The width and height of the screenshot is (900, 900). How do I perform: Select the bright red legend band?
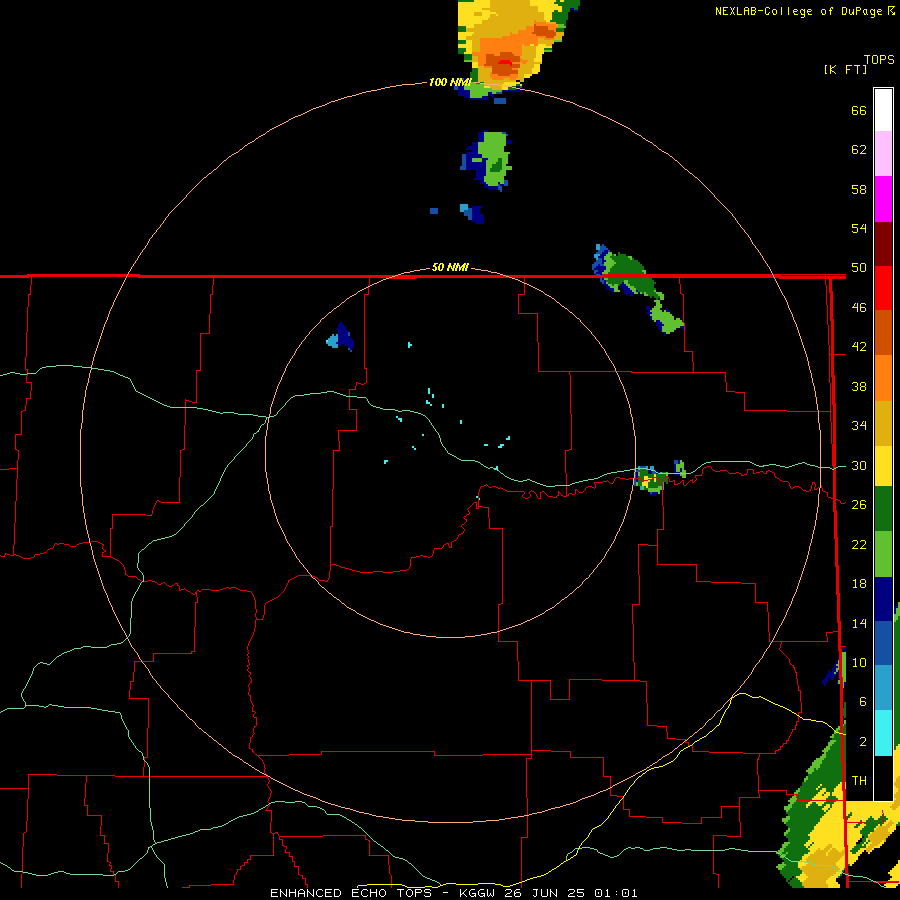point(883,288)
